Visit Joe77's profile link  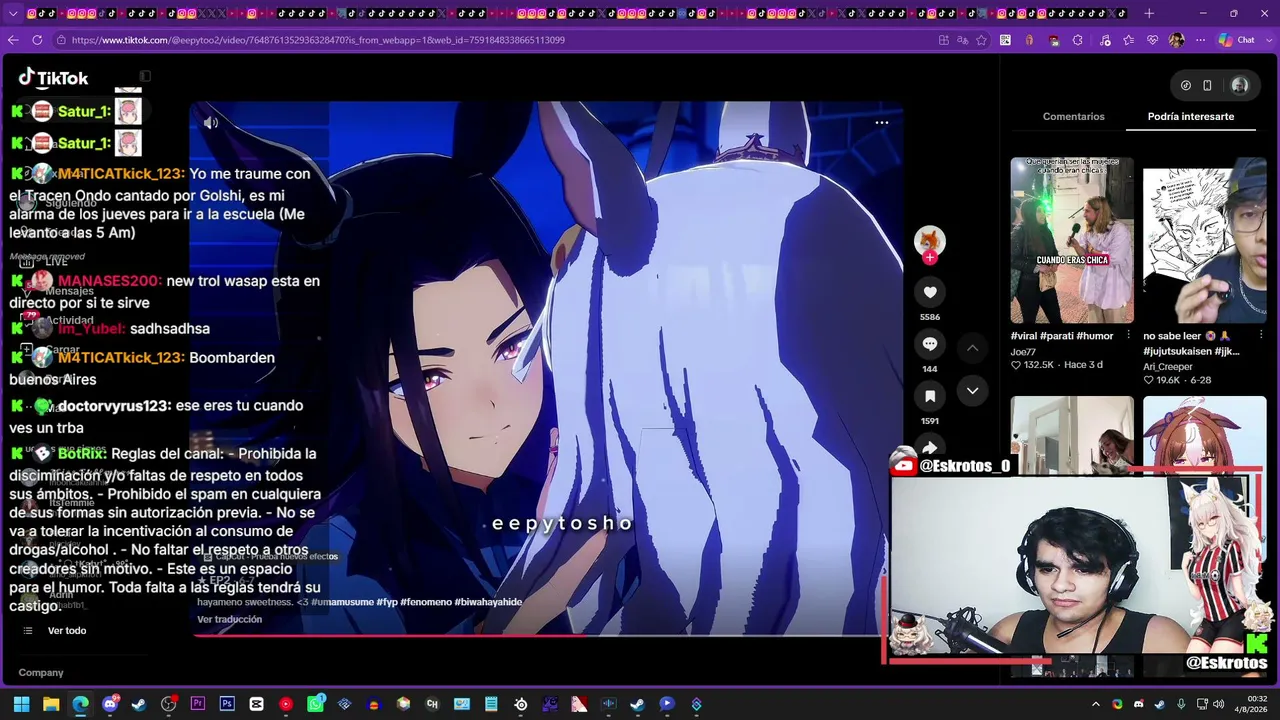1023,352
